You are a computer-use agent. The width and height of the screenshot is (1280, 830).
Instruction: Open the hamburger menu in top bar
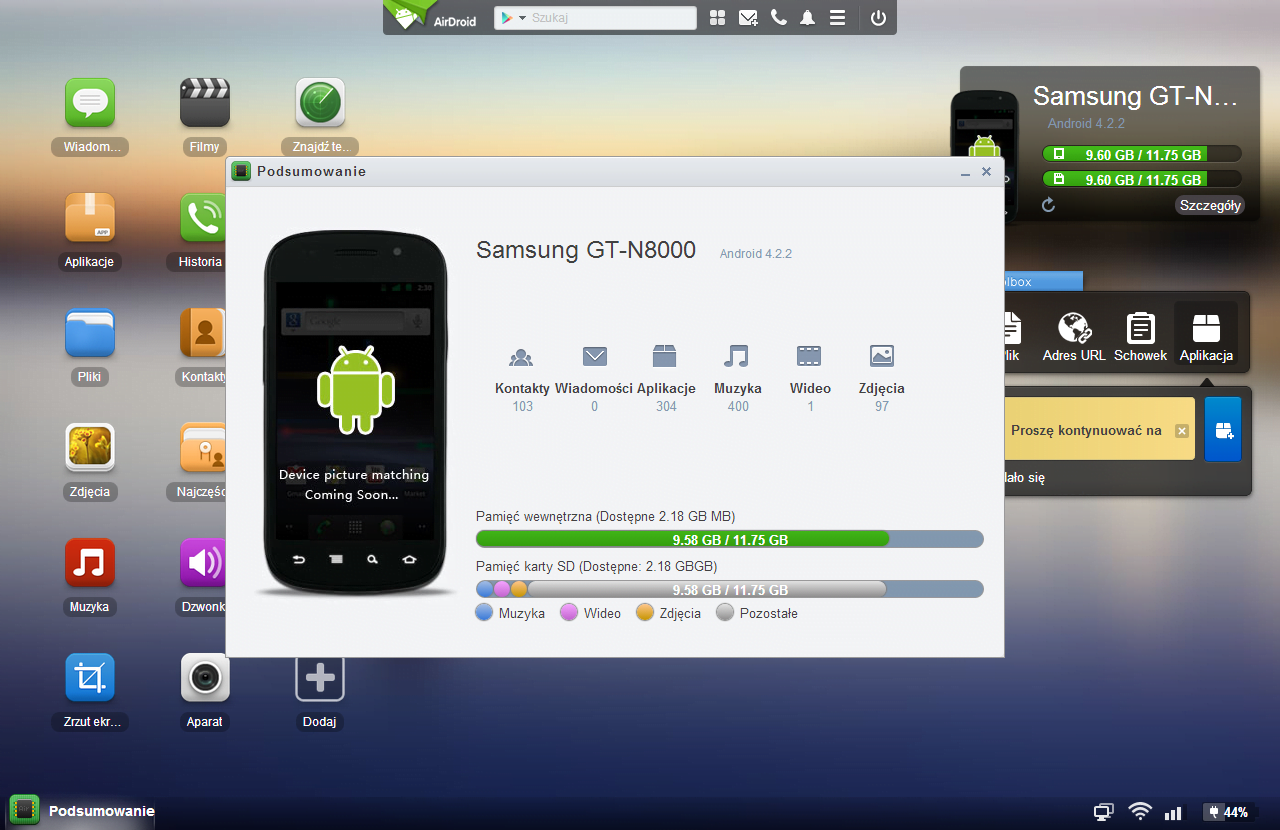838,18
